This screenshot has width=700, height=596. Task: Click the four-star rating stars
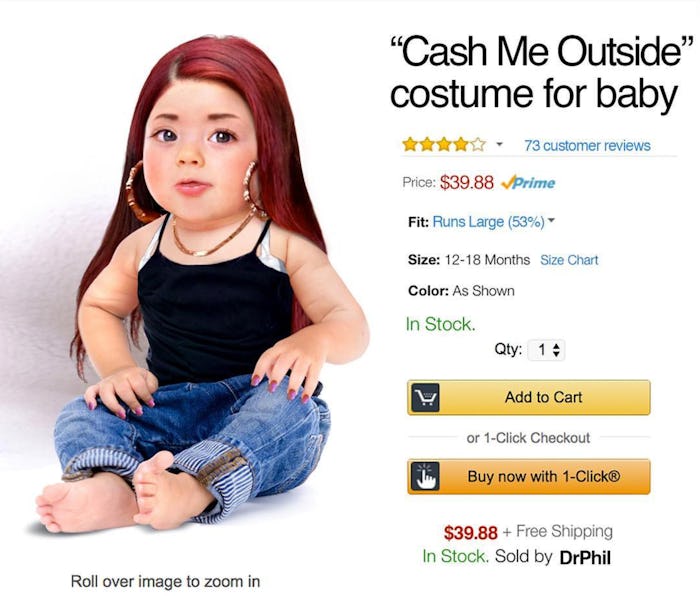(x=444, y=145)
